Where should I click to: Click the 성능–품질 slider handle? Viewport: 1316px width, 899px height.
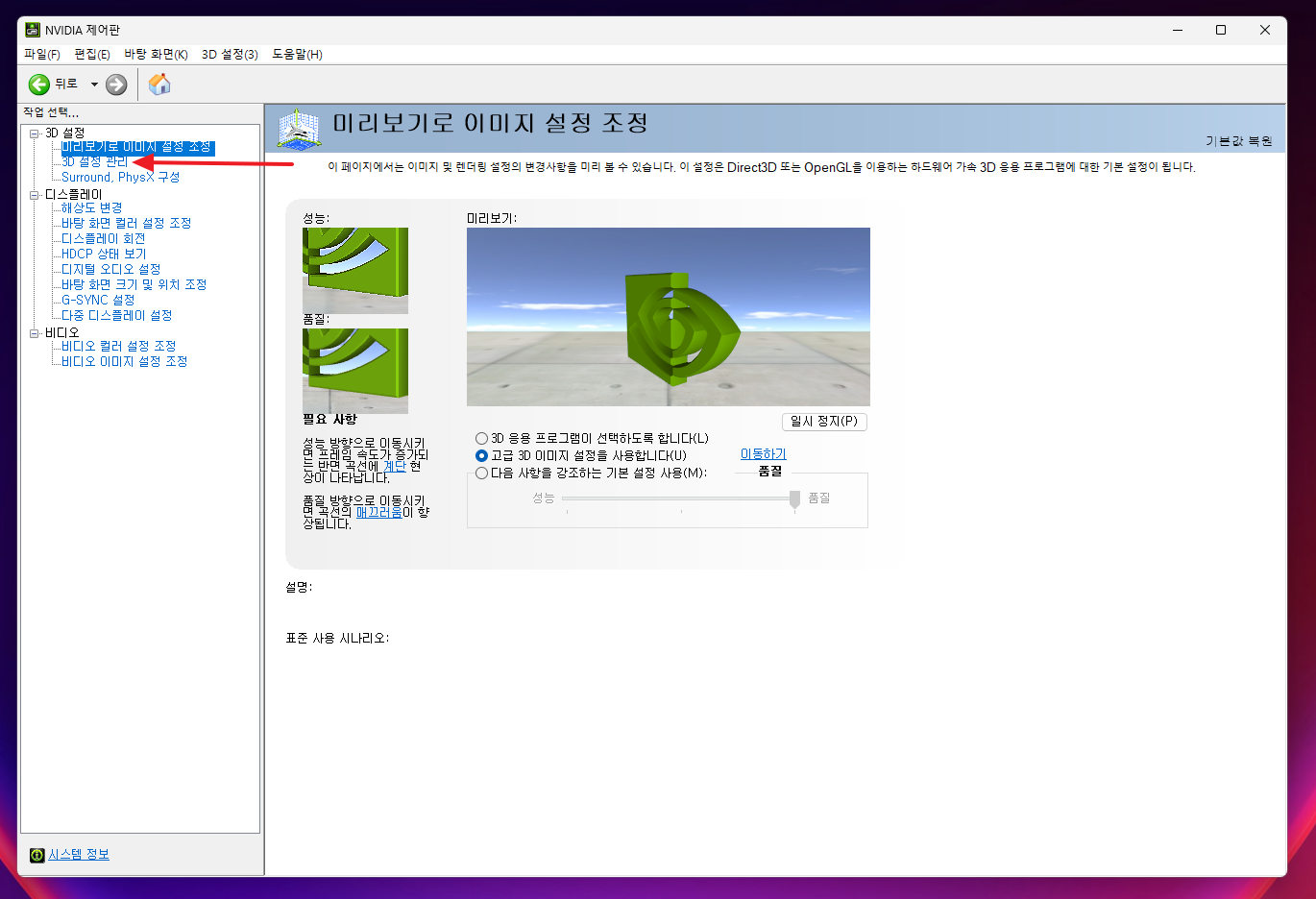794,499
